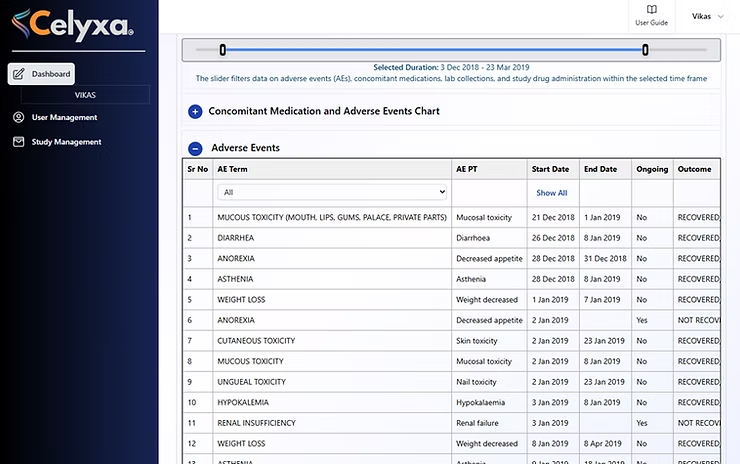
Task: Open User Management menu item
Action: click(x=64, y=118)
